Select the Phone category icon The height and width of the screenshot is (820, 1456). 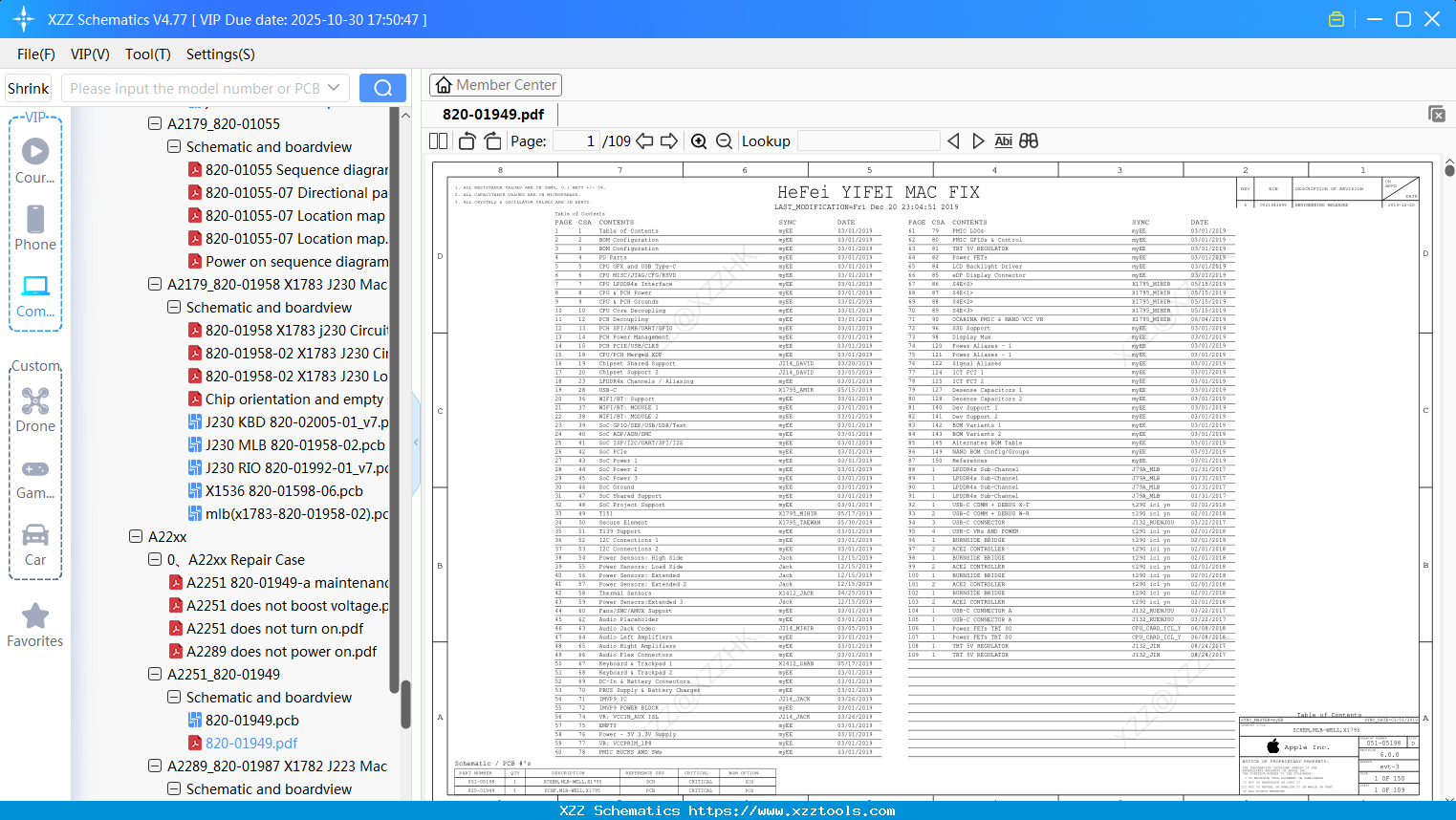(x=35, y=228)
